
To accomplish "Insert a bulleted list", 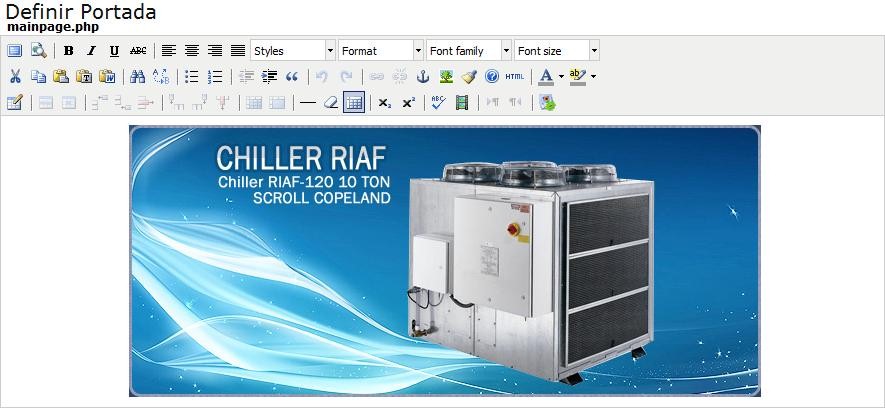I will [192, 77].
